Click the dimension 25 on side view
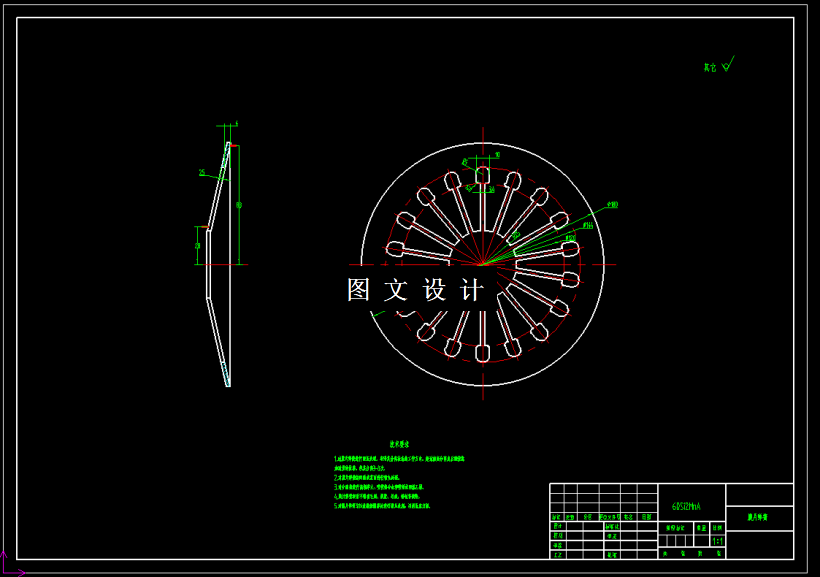 [202, 172]
